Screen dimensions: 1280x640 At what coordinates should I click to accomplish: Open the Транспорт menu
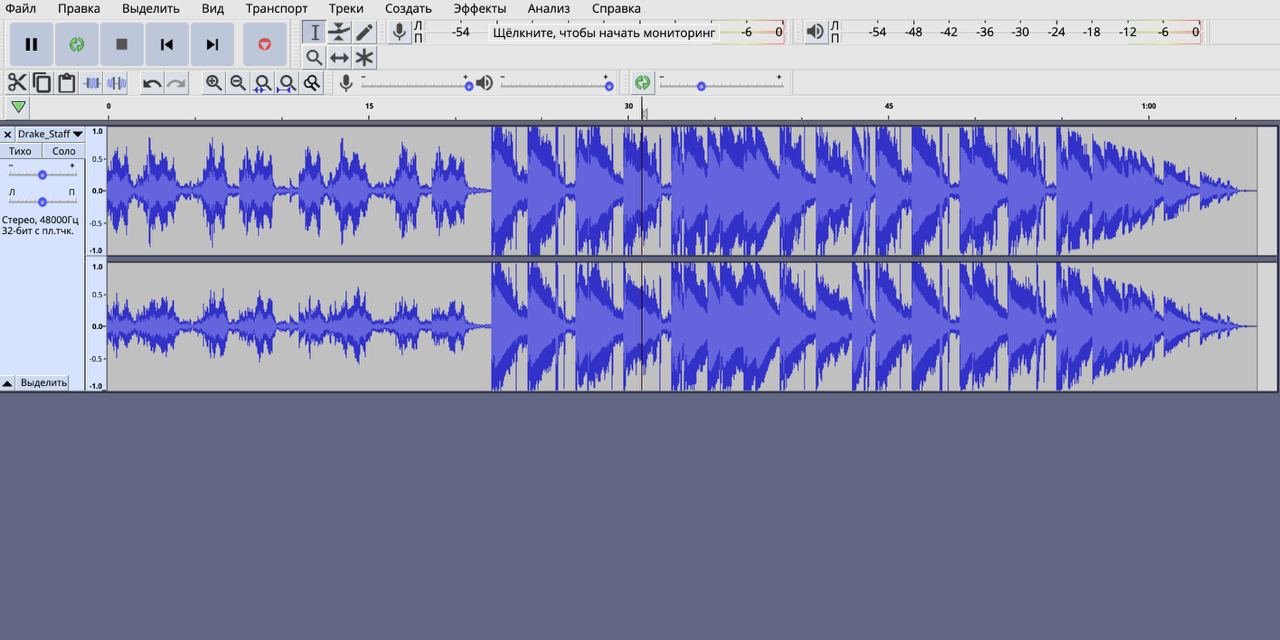click(276, 9)
